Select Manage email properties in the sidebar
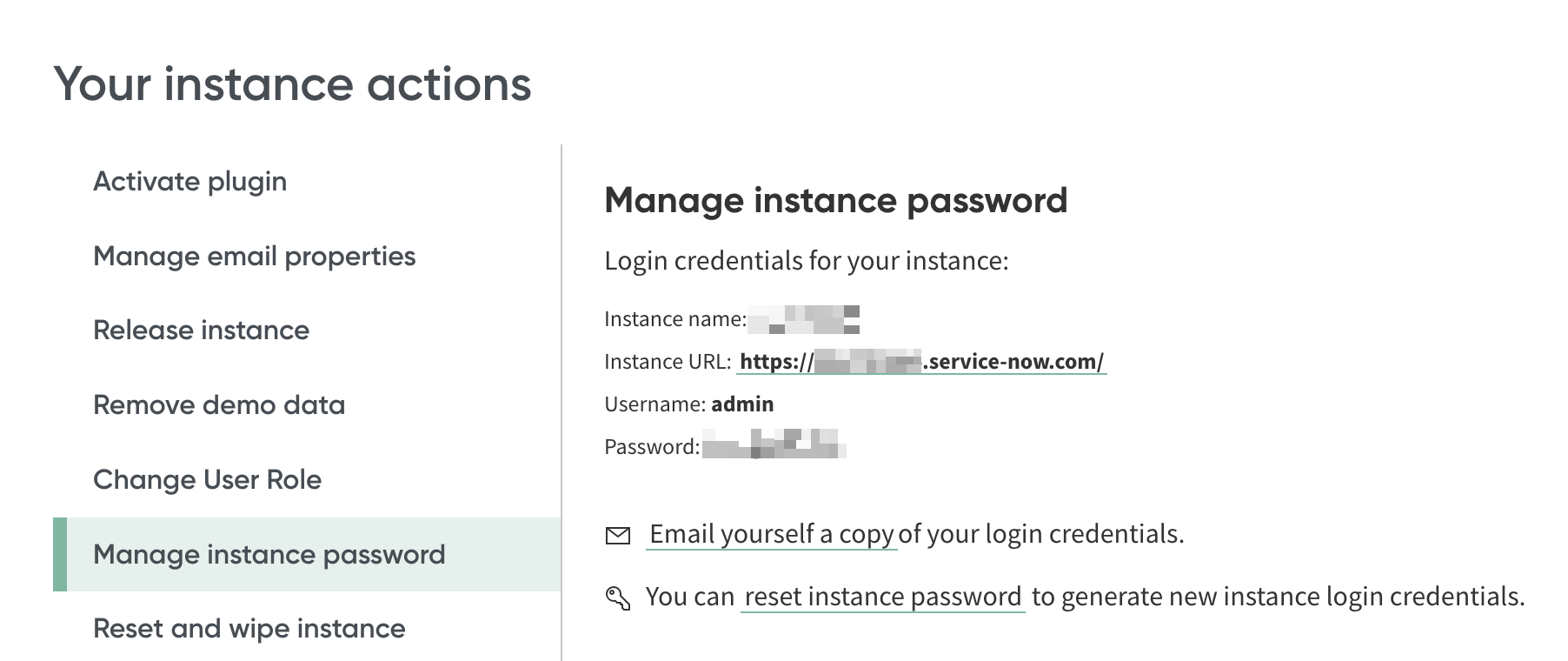The width and height of the screenshot is (1568, 661). 254,257
